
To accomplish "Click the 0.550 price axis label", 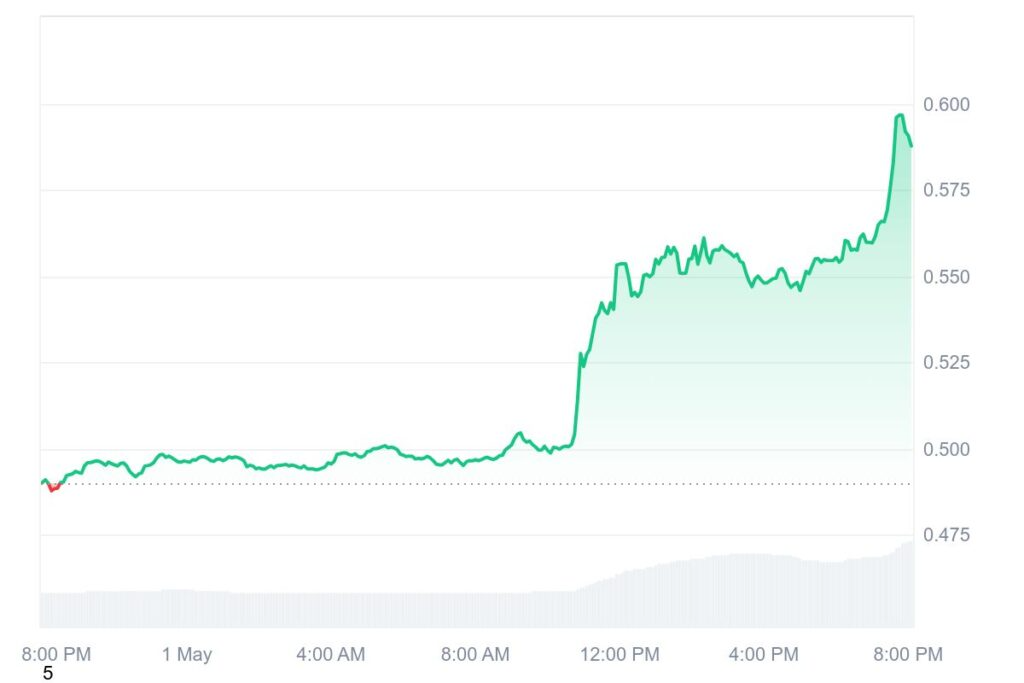I will point(948,276).
